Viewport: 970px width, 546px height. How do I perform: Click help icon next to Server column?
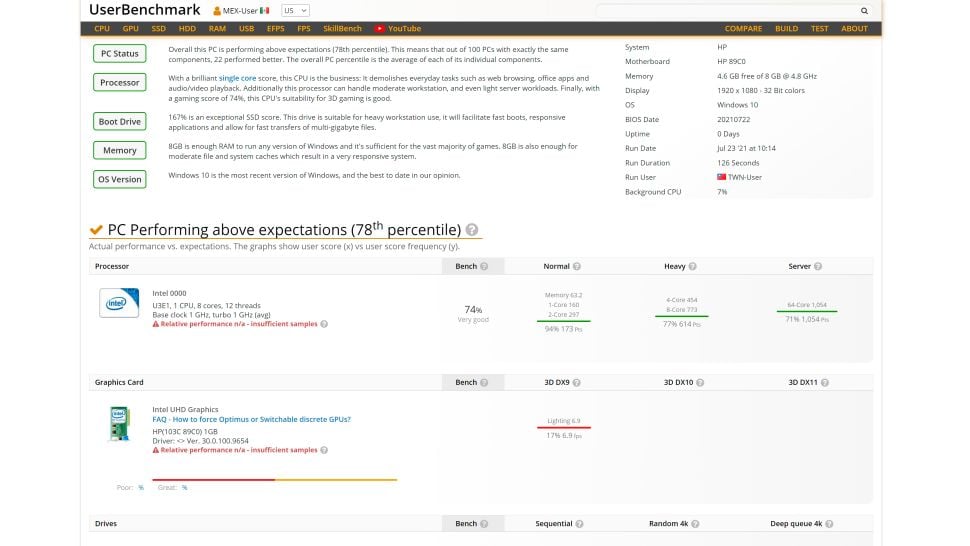pyautogui.click(x=817, y=267)
